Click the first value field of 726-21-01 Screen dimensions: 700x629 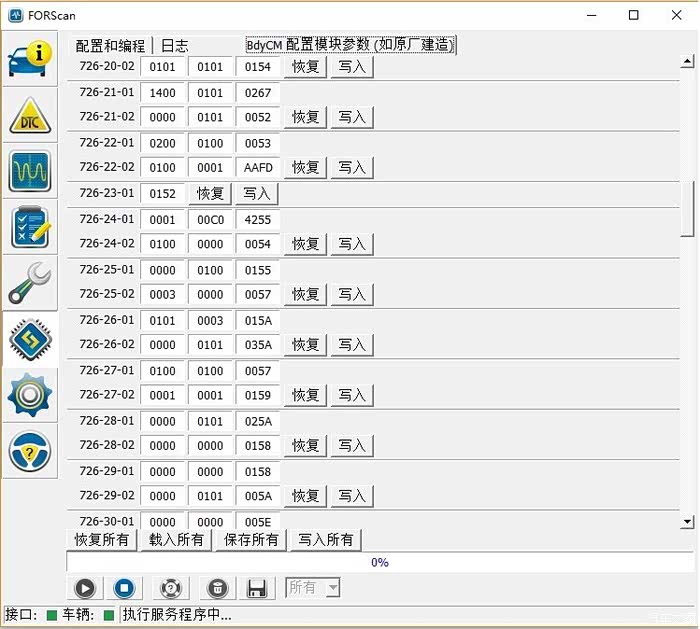(x=162, y=93)
